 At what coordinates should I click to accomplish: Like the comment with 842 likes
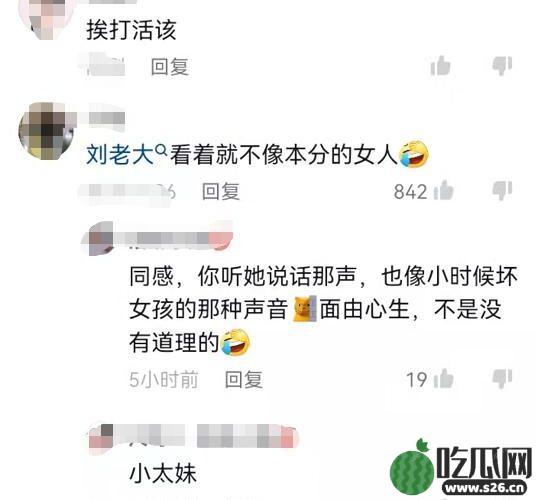[x=444, y=190]
